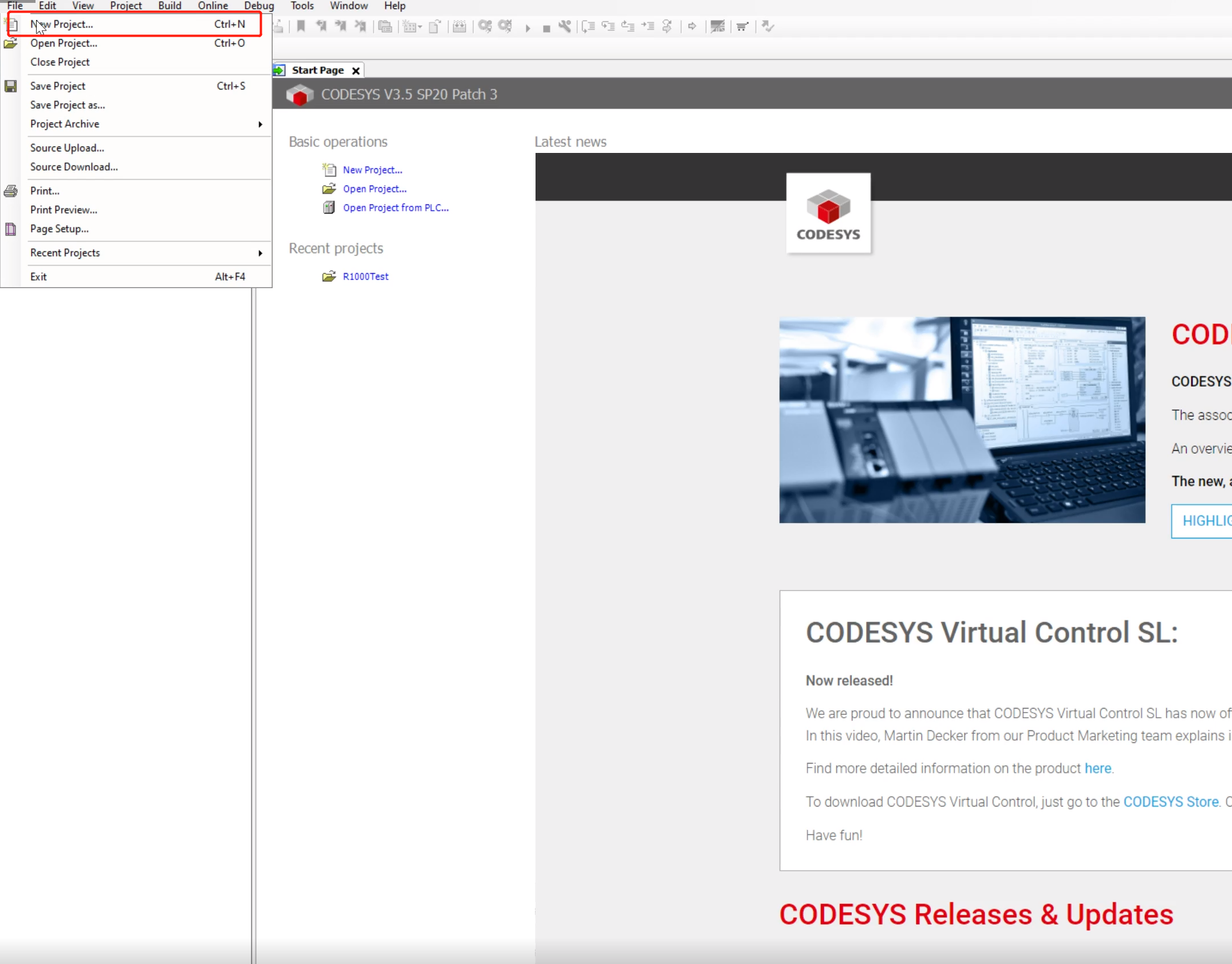Viewport: 1232px width, 964px height.
Task: Click the 'here' product information link
Action: (1097, 768)
